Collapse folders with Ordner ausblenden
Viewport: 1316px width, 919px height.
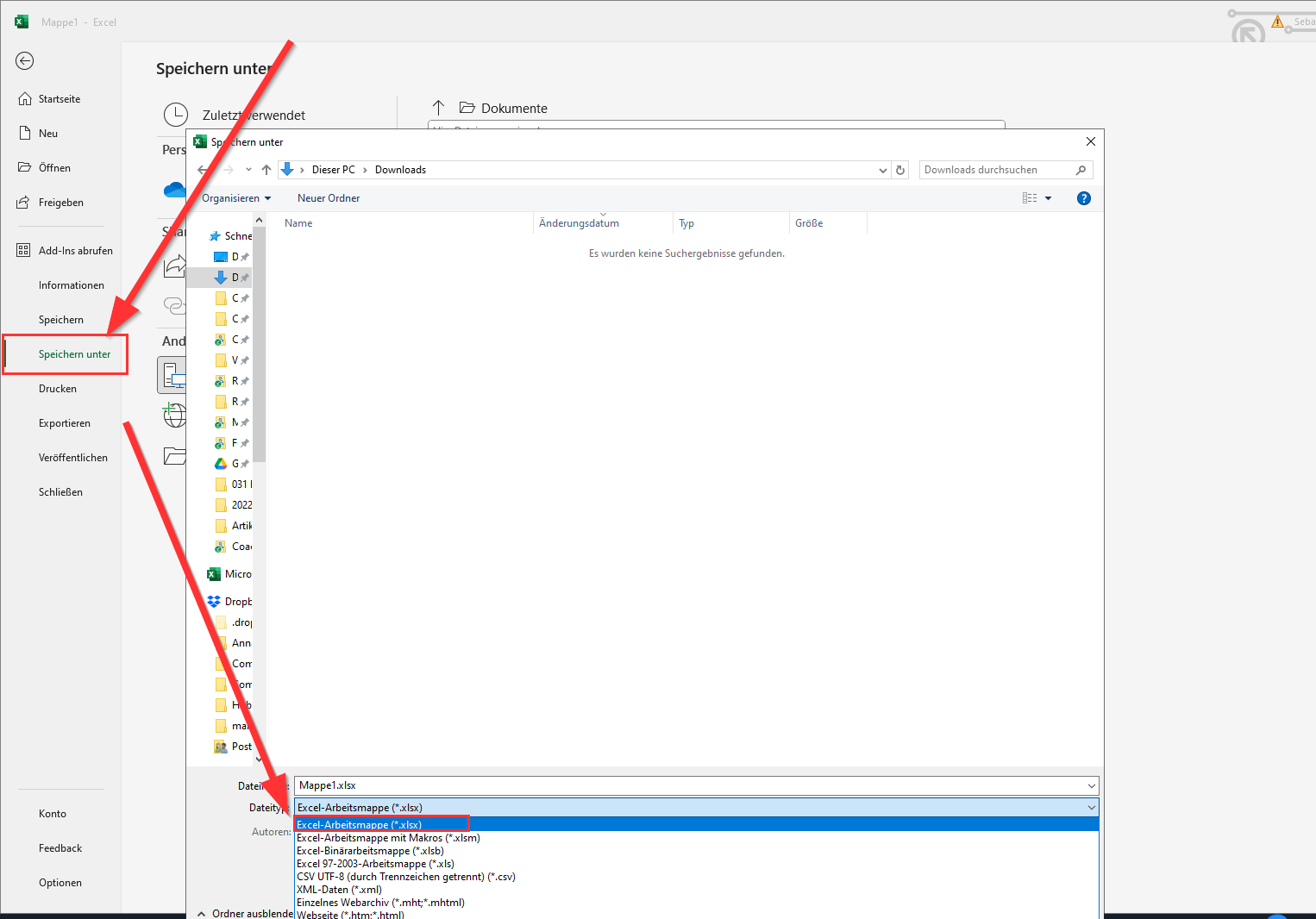246,913
